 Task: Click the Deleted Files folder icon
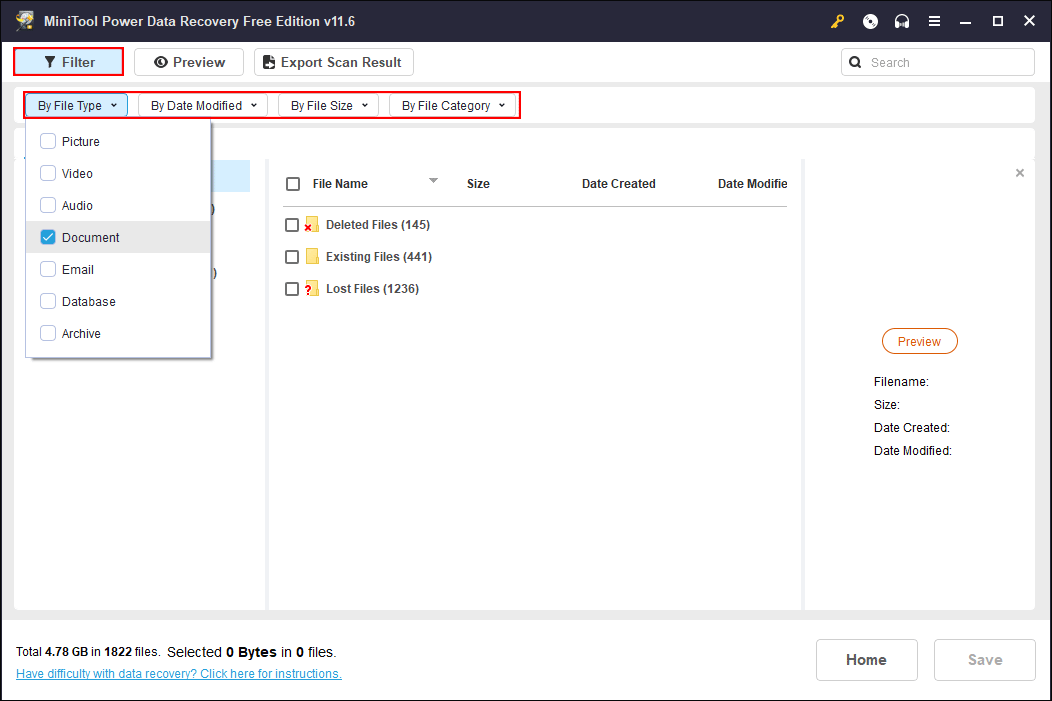coord(312,225)
